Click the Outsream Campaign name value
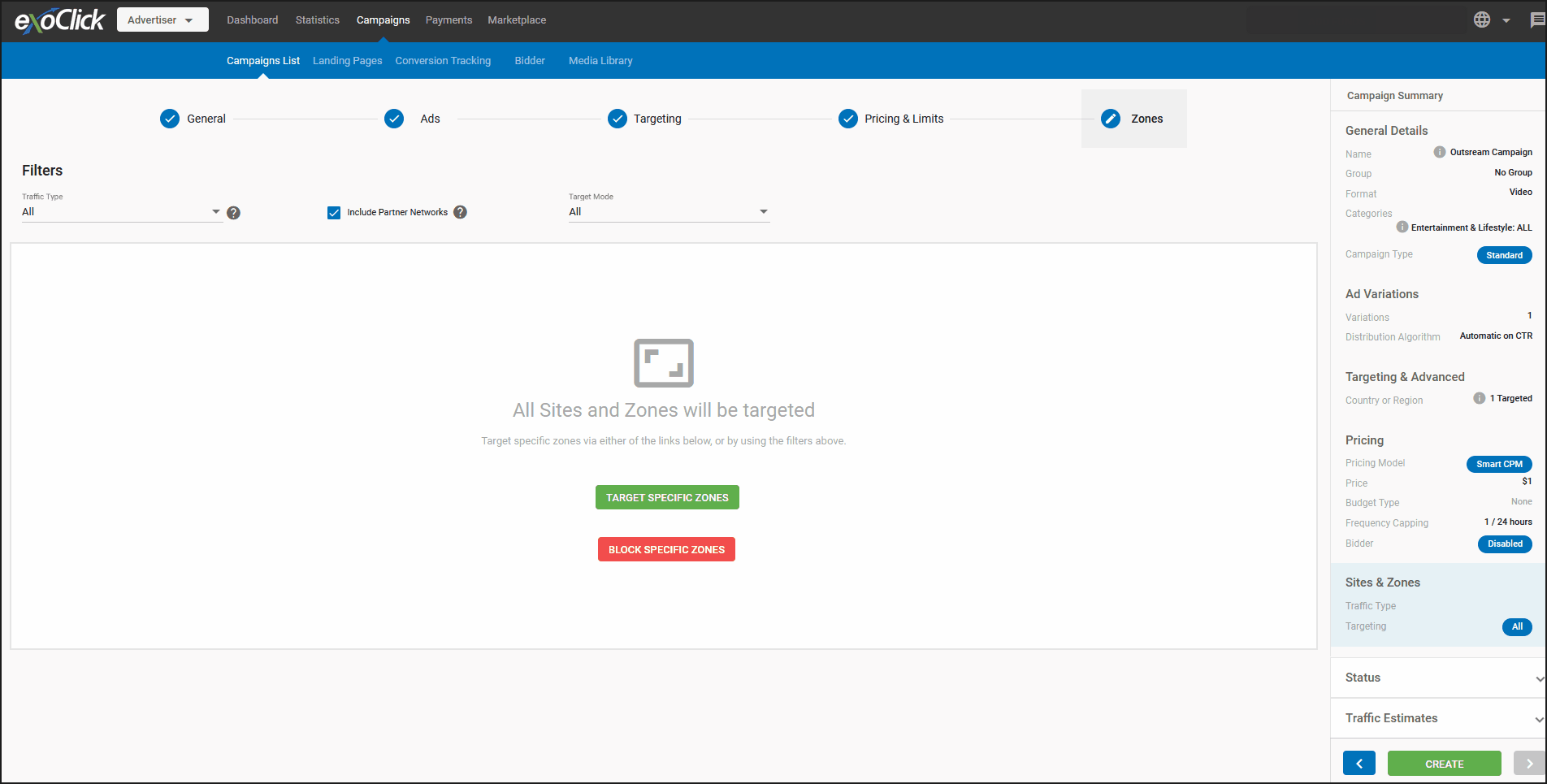1547x784 pixels. [x=1491, y=152]
